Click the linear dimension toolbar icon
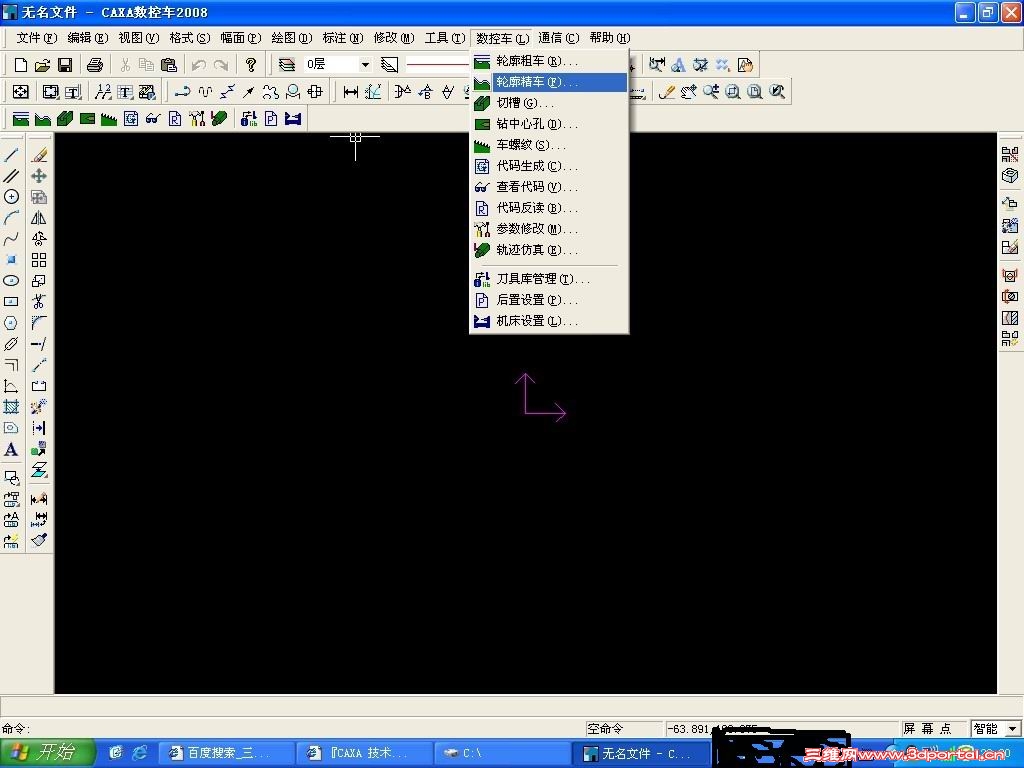 tap(351, 91)
